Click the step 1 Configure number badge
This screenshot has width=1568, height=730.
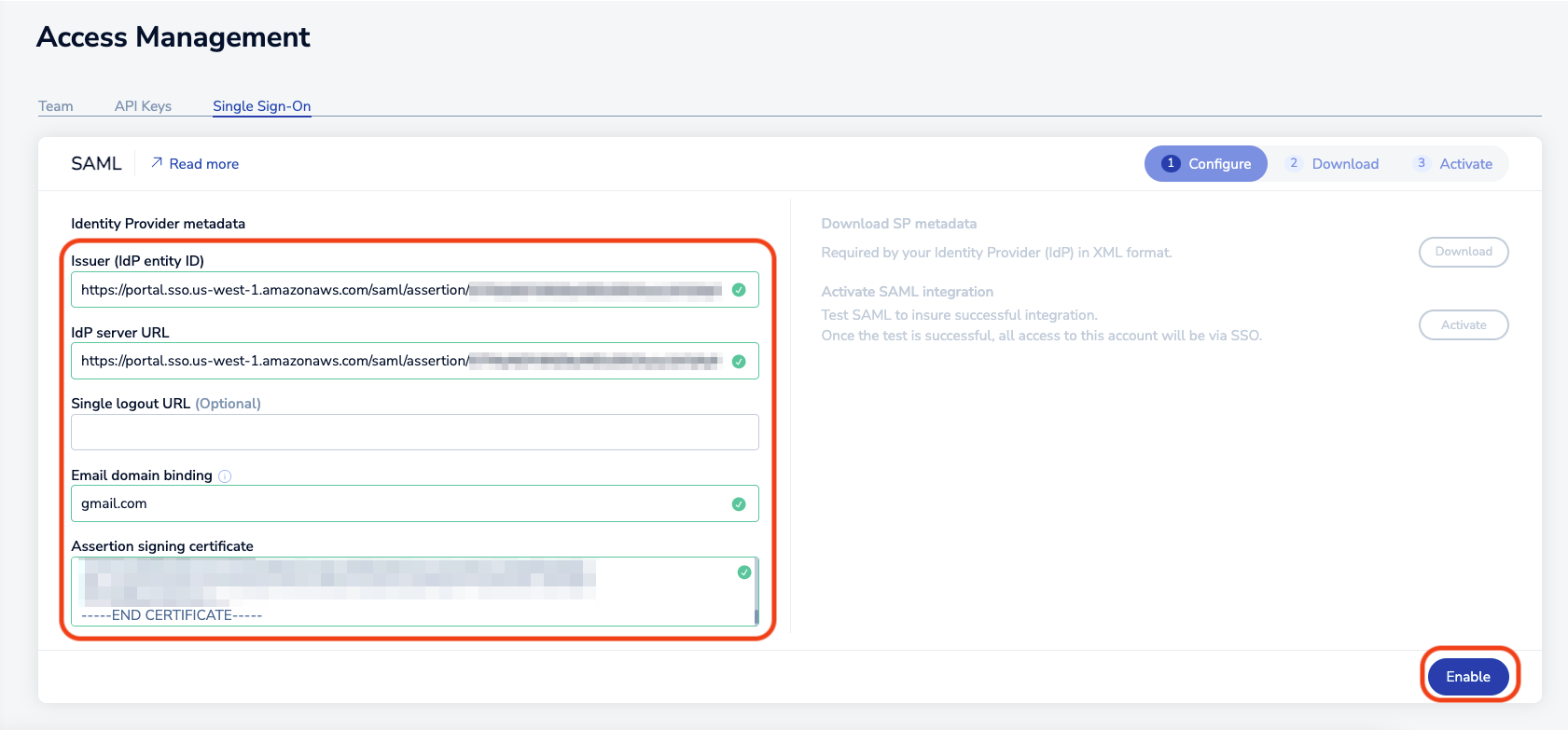coord(1171,163)
